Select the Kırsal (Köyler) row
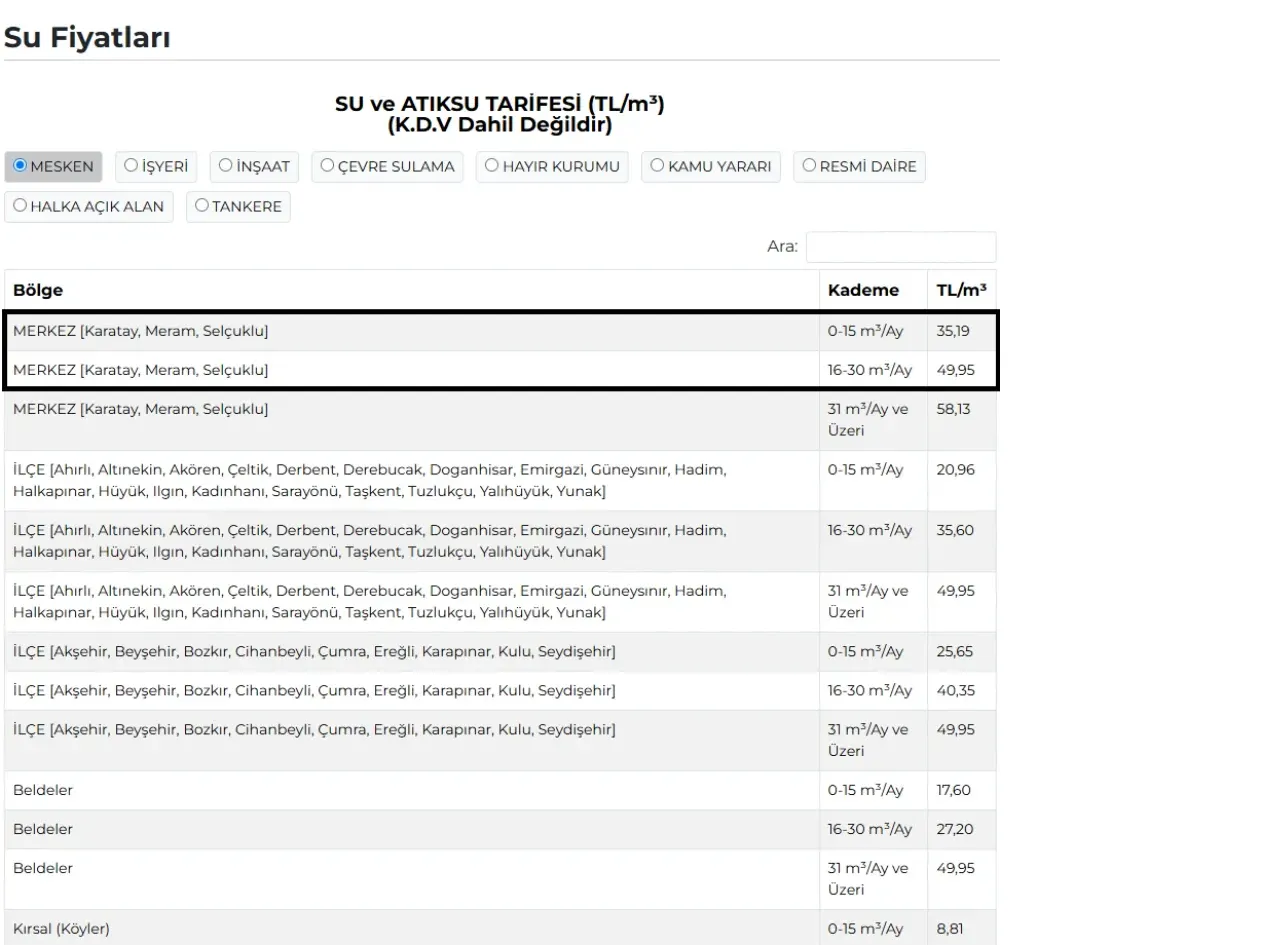The height and width of the screenshot is (945, 1280). pyautogui.click(x=410, y=929)
